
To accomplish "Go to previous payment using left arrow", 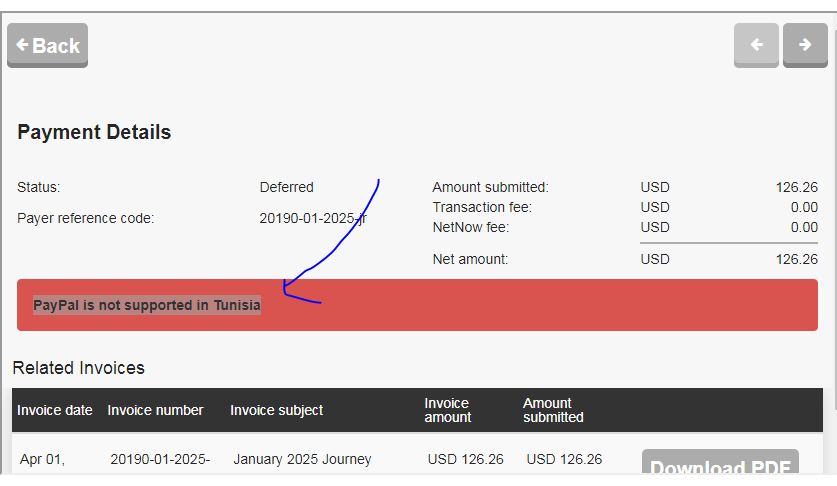I will click(x=756, y=45).
